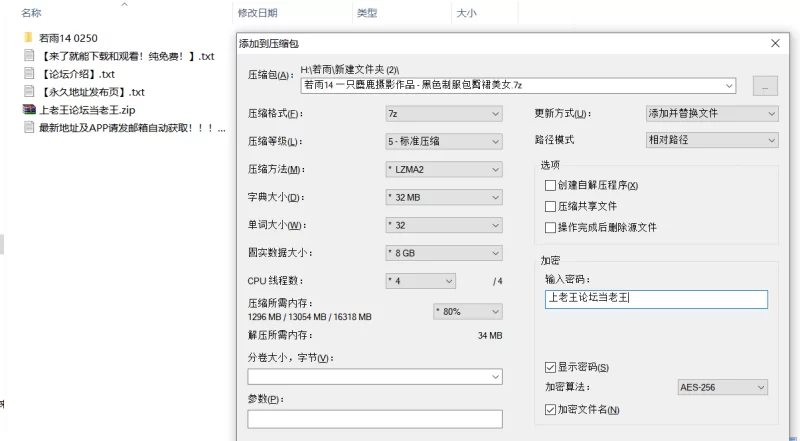
Task: Click the browse "..." button for archive path
Action: pyautogui.click(x=765, y=86)
